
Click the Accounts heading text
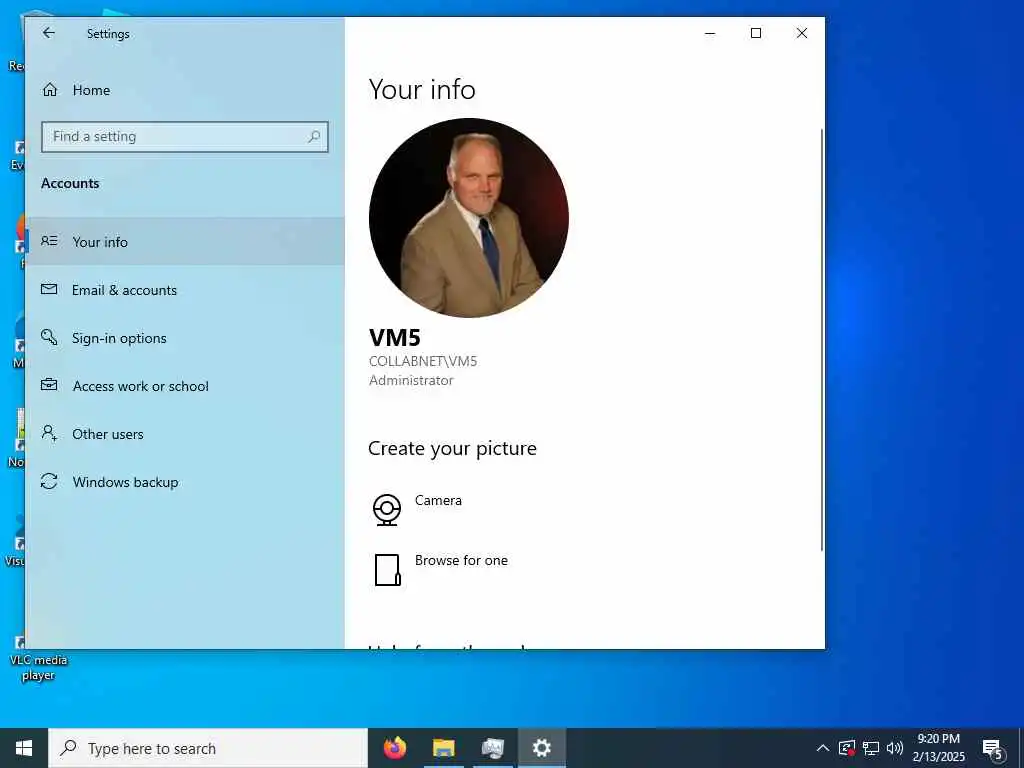[70, 184]
